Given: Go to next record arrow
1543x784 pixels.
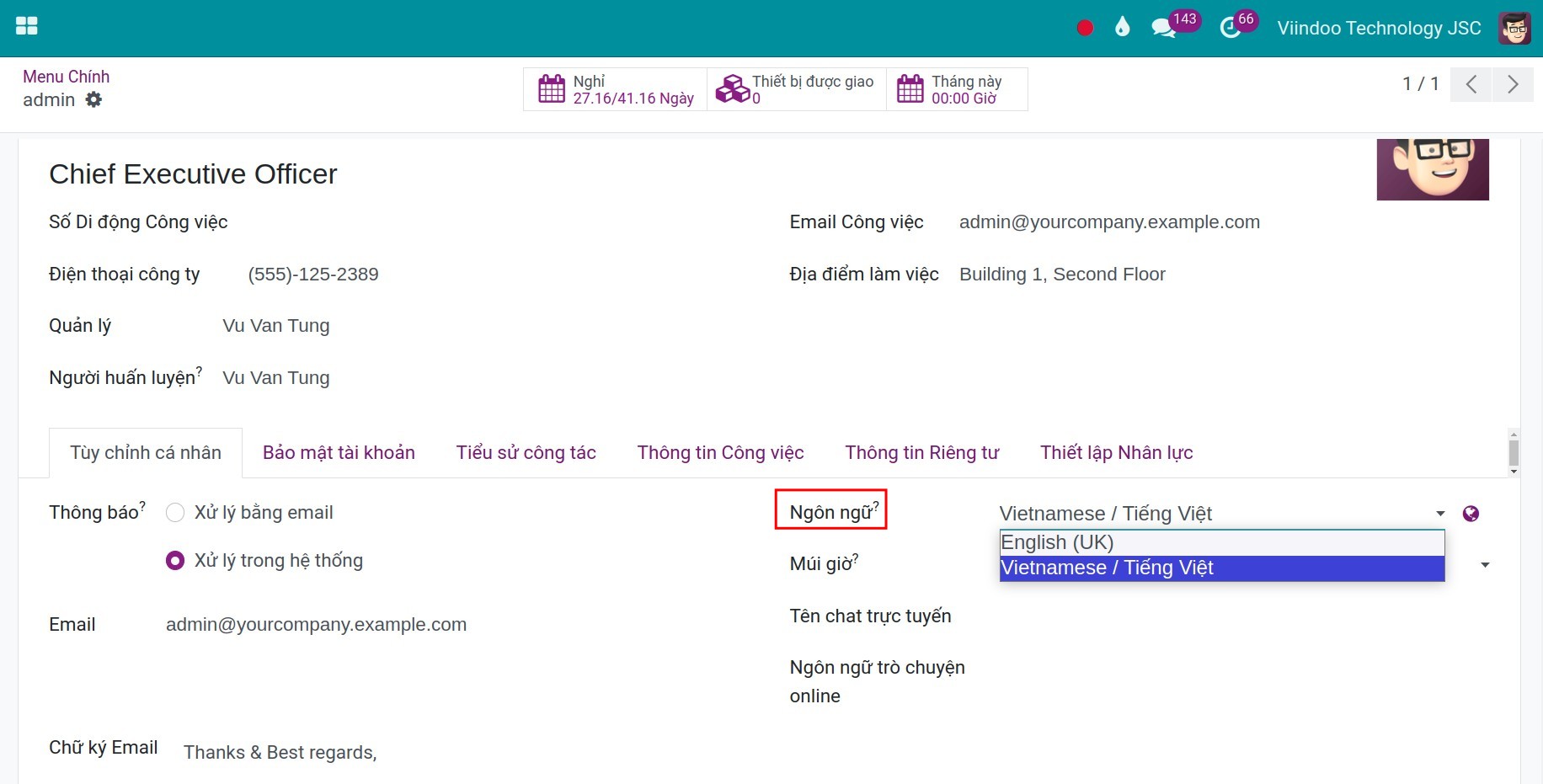Looking at the screenshot, I should point(1513,84).
